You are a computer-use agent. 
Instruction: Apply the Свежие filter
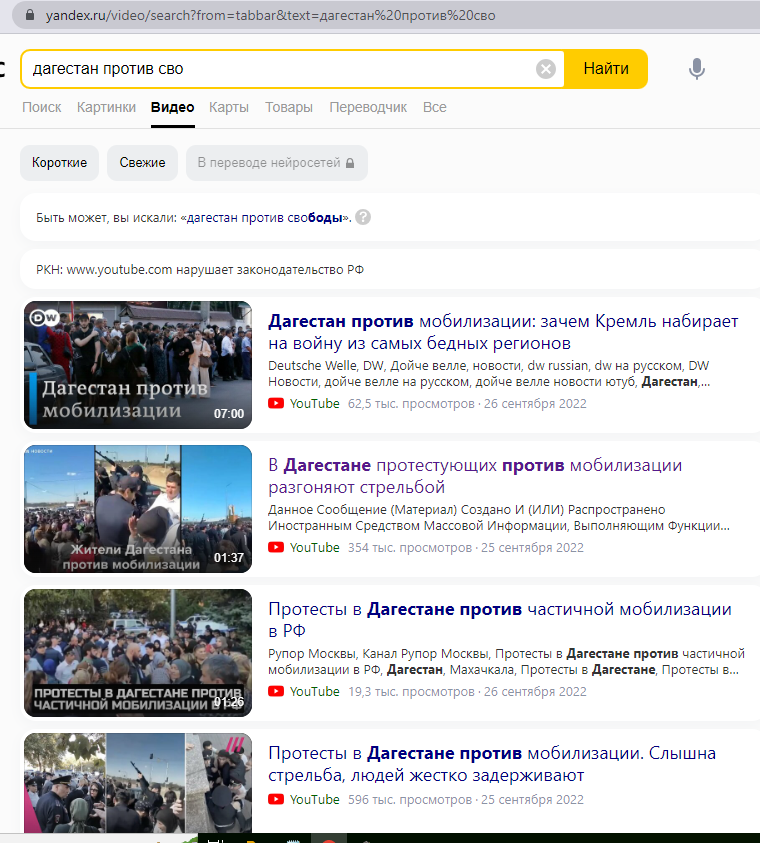pos(142,163)
